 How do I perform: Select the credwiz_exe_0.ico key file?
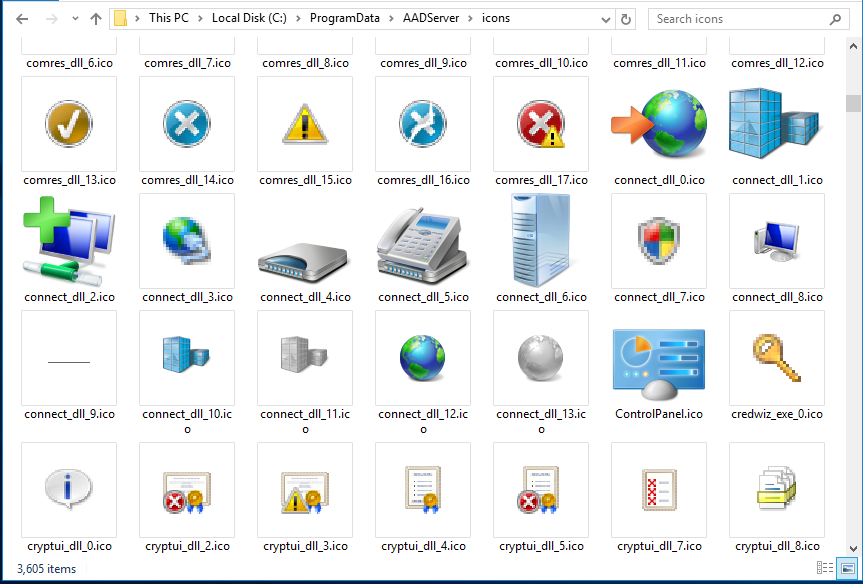point(777,359)
